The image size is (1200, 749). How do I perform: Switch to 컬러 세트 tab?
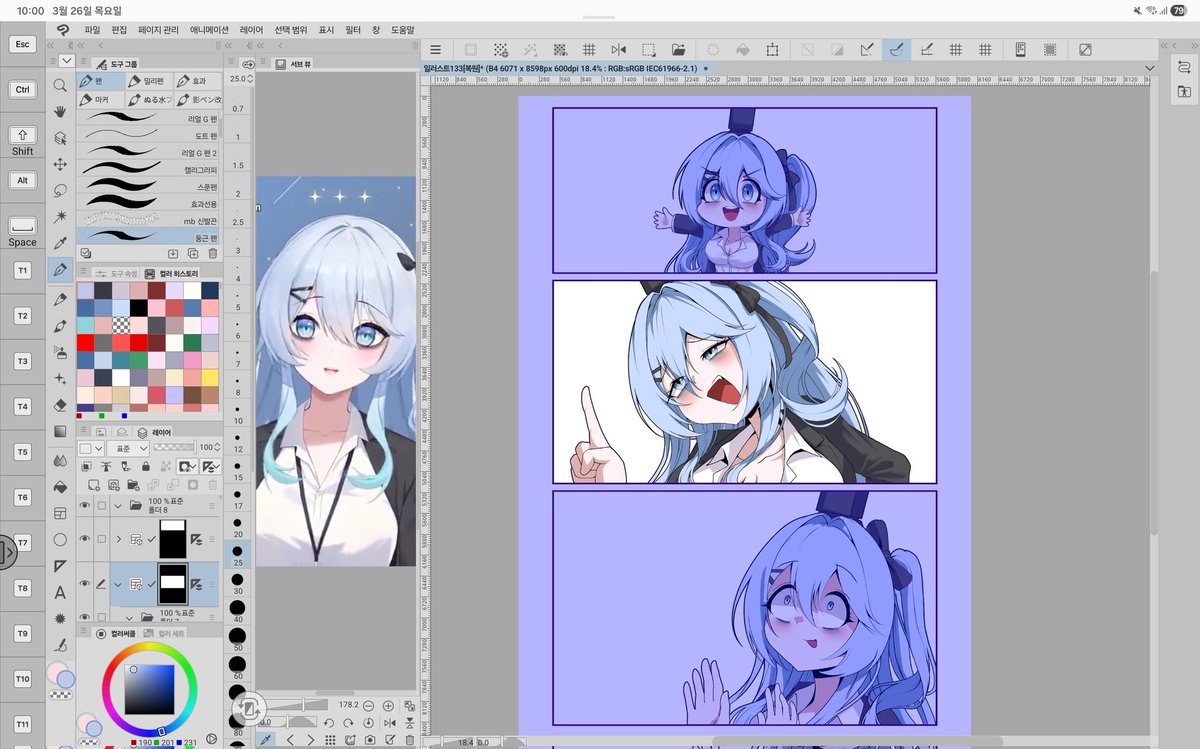tap(164, 633)
